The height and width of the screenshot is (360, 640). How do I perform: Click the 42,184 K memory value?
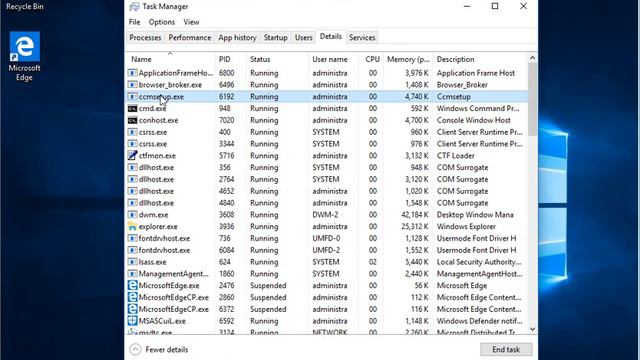[414, 215]
